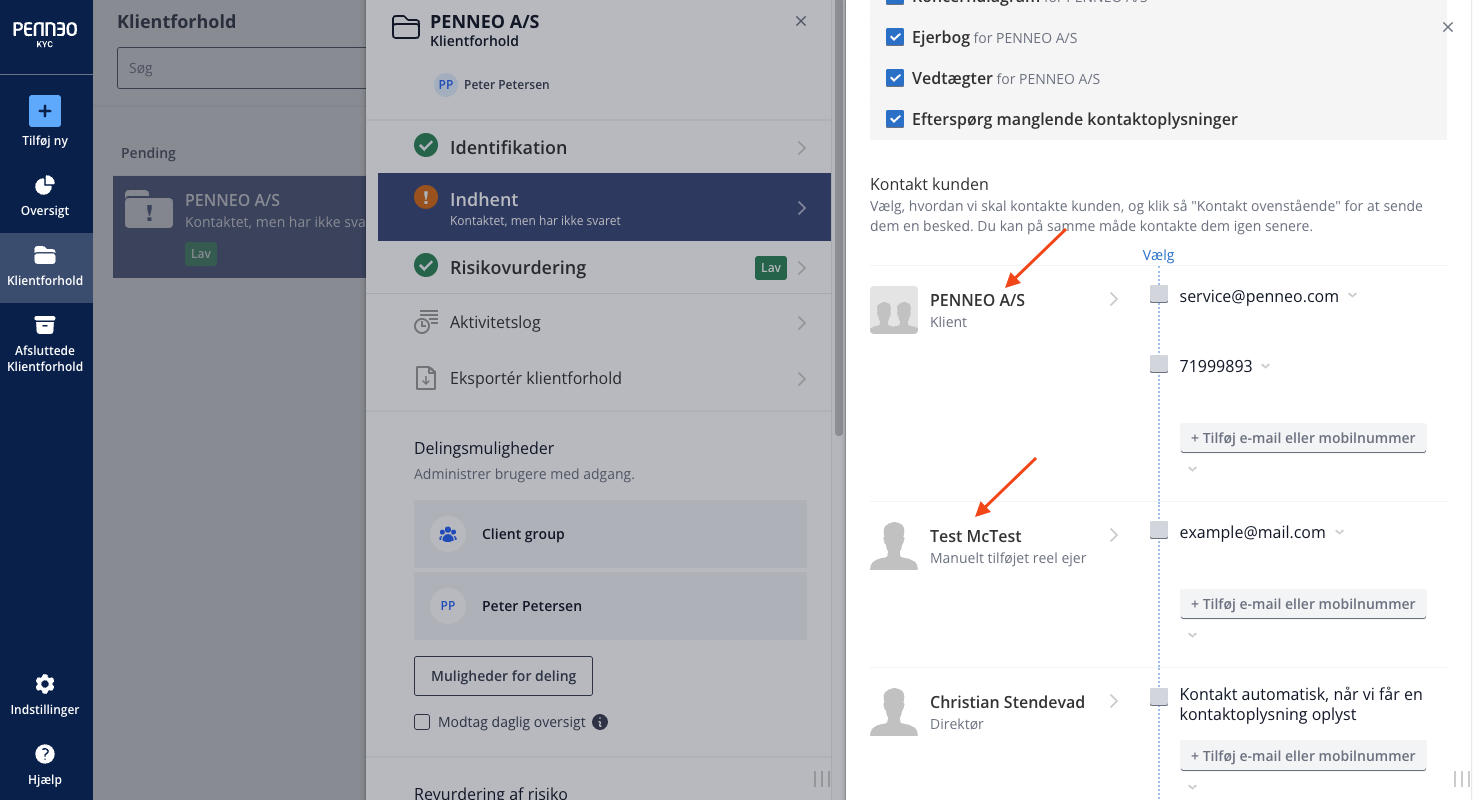Click the info icon beside Modtag daglig oversigt
The width and height of the screenshot is (1473, 800).
600,722
